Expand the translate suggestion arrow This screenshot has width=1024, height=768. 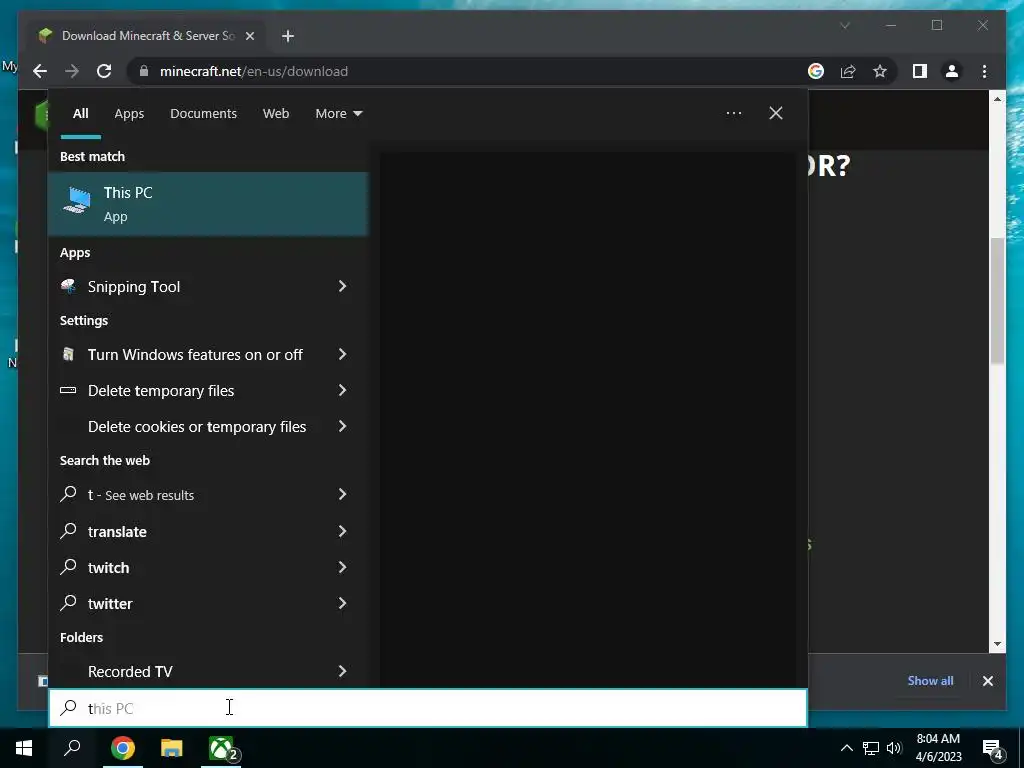coord(342,531)
